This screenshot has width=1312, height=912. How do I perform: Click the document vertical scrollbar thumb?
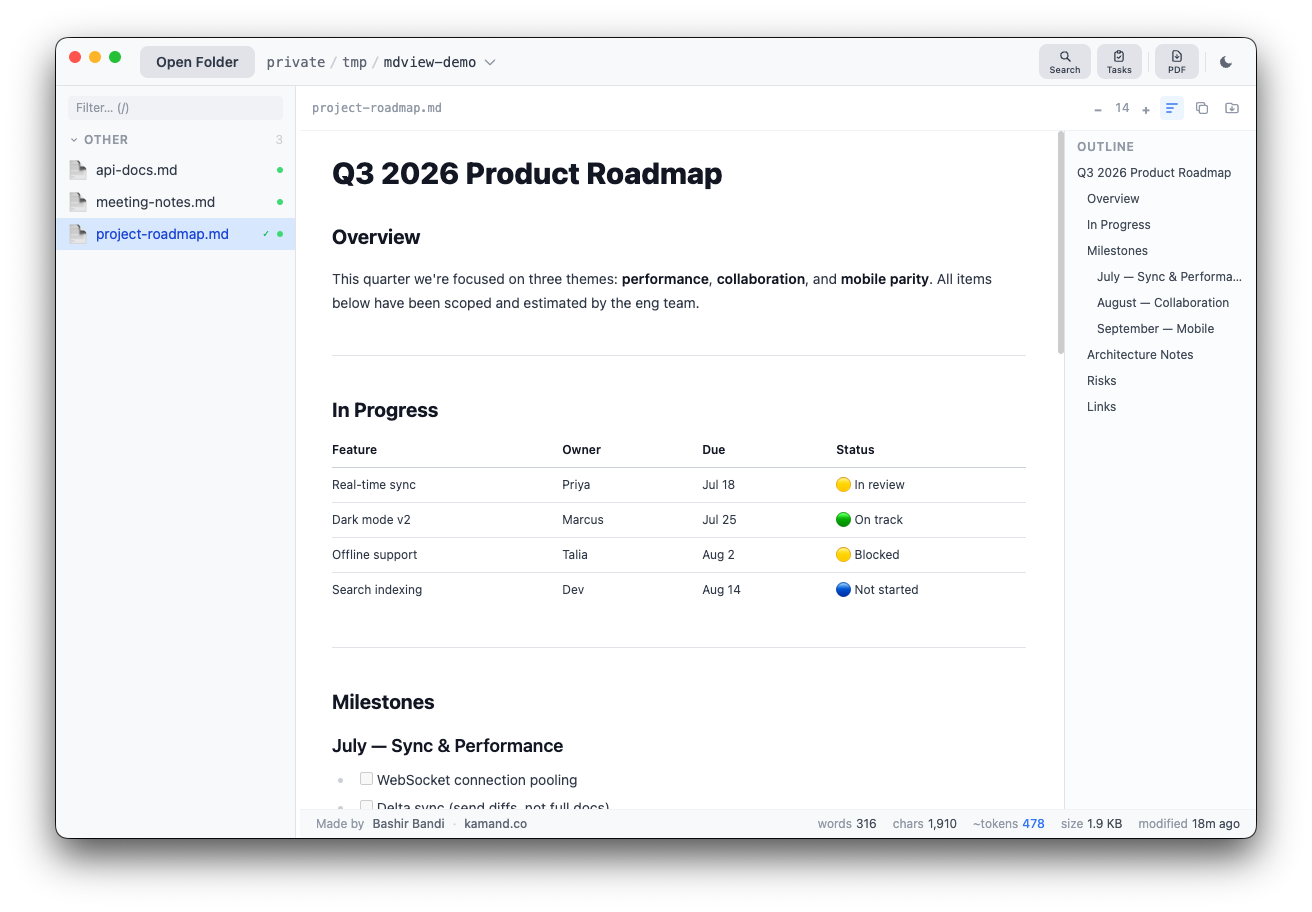coord(1060,243)
